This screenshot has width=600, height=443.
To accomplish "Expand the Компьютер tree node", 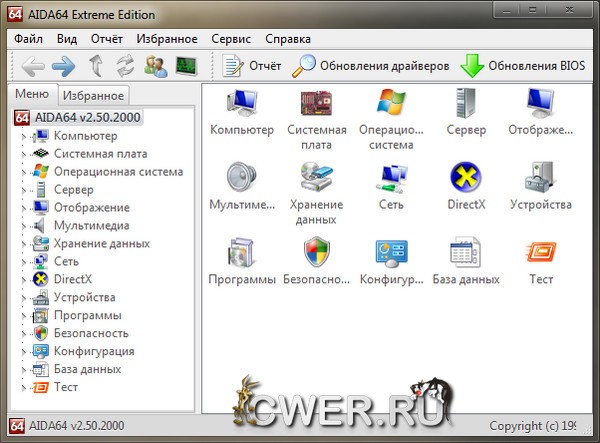I will (x=24, y=136).
